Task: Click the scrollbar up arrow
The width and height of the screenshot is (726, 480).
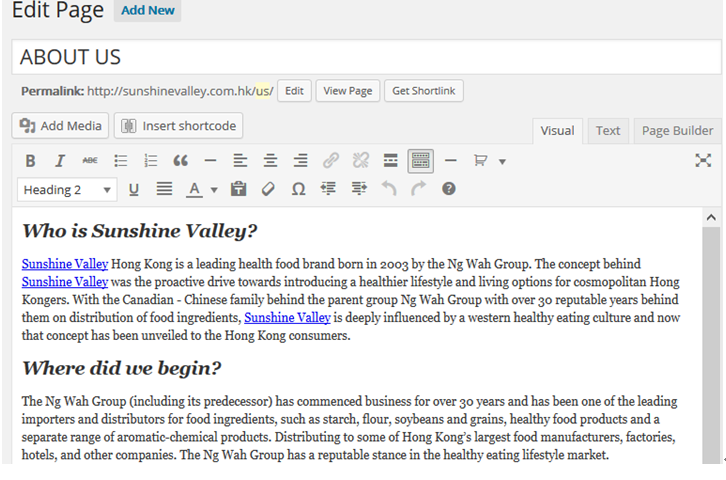Action: click(711, 217)
